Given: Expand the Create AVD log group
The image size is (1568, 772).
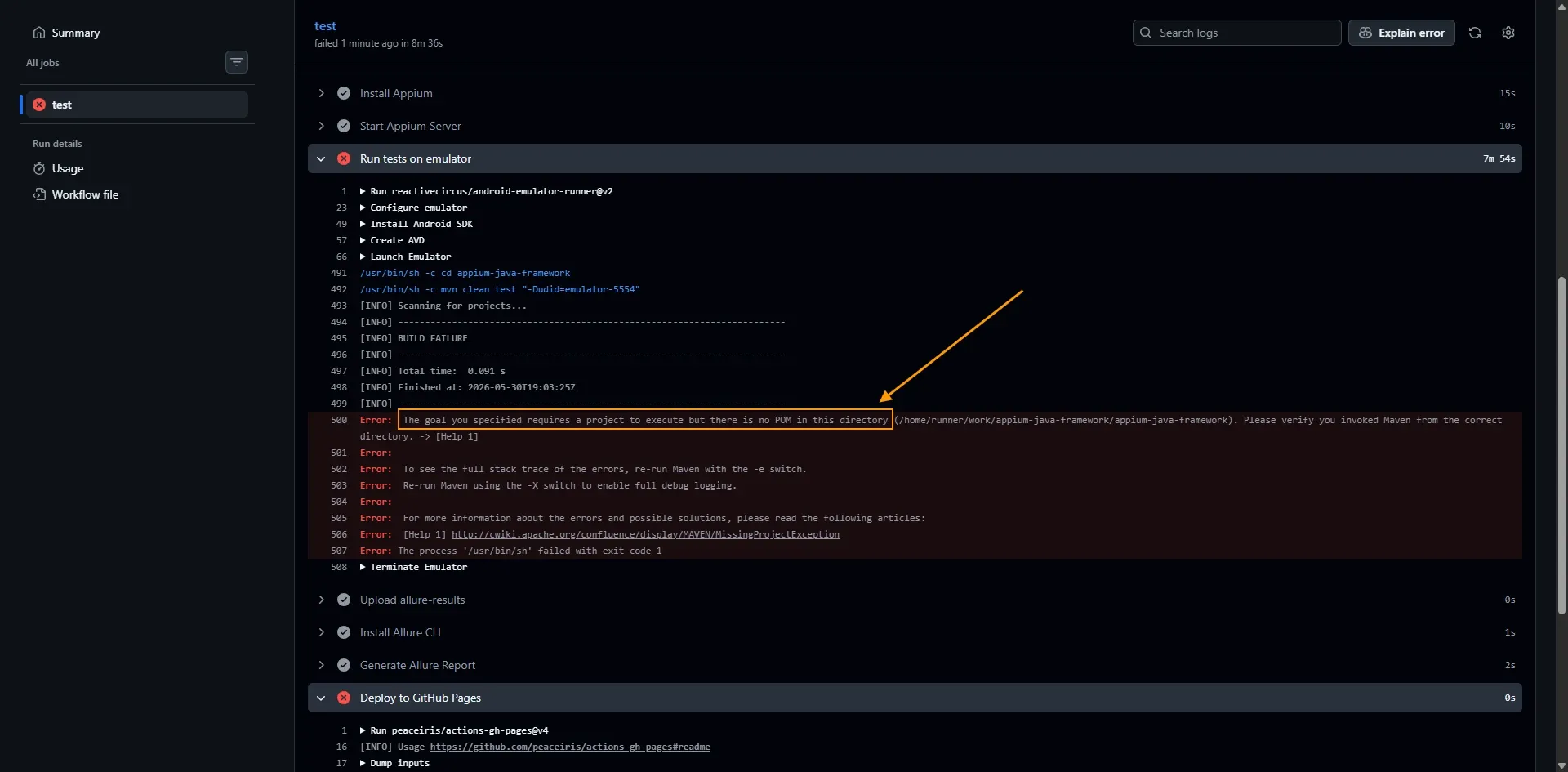Looking at the screenshot, I should tap(393, 240).
